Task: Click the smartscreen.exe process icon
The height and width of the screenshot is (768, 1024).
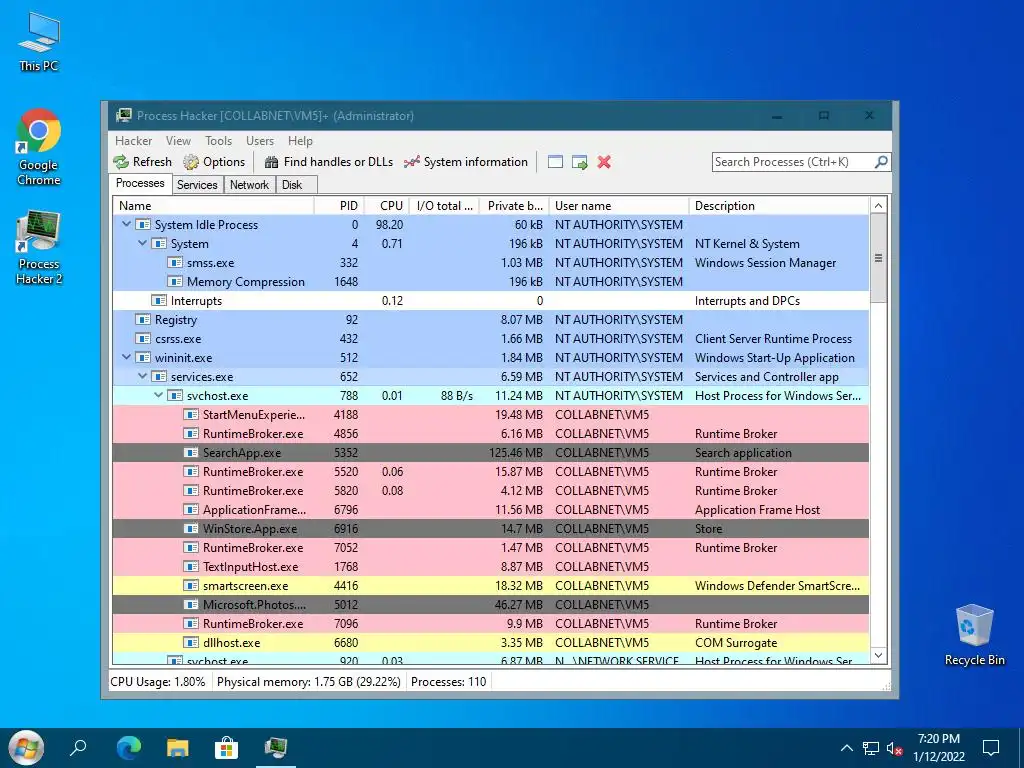Action: [191, 586]
